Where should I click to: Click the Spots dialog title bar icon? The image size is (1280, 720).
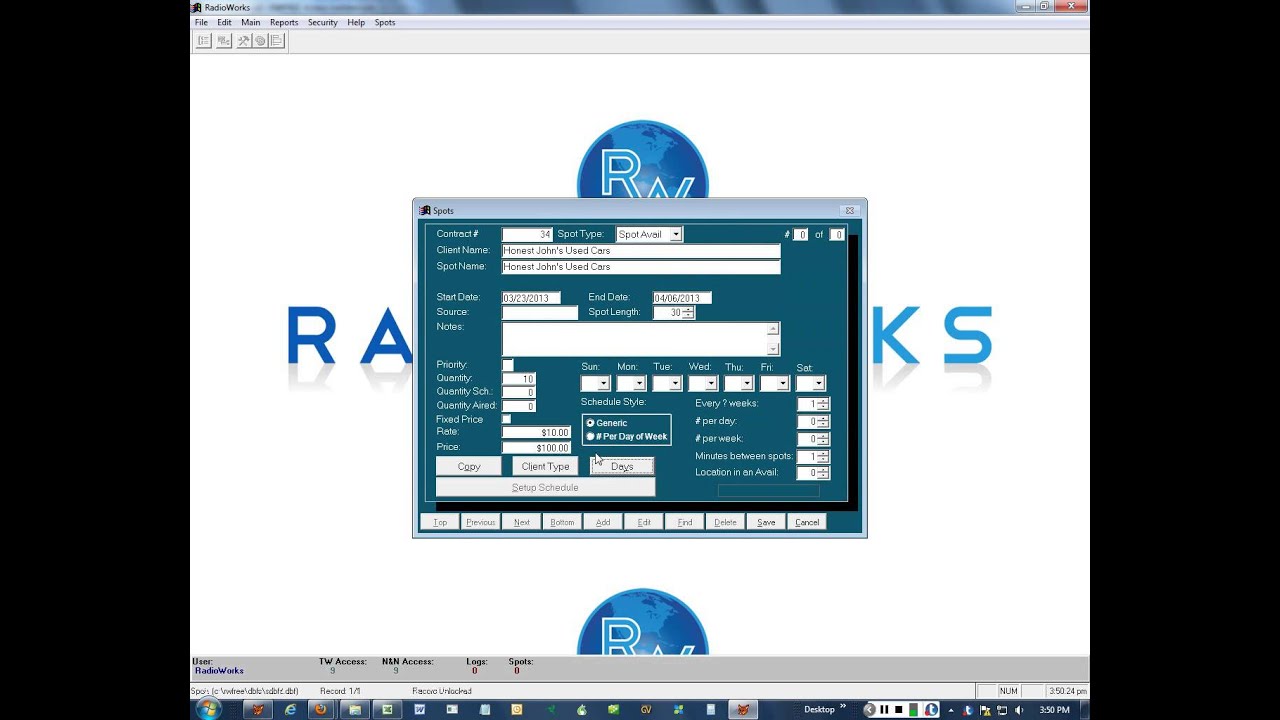tap(425, 210)
